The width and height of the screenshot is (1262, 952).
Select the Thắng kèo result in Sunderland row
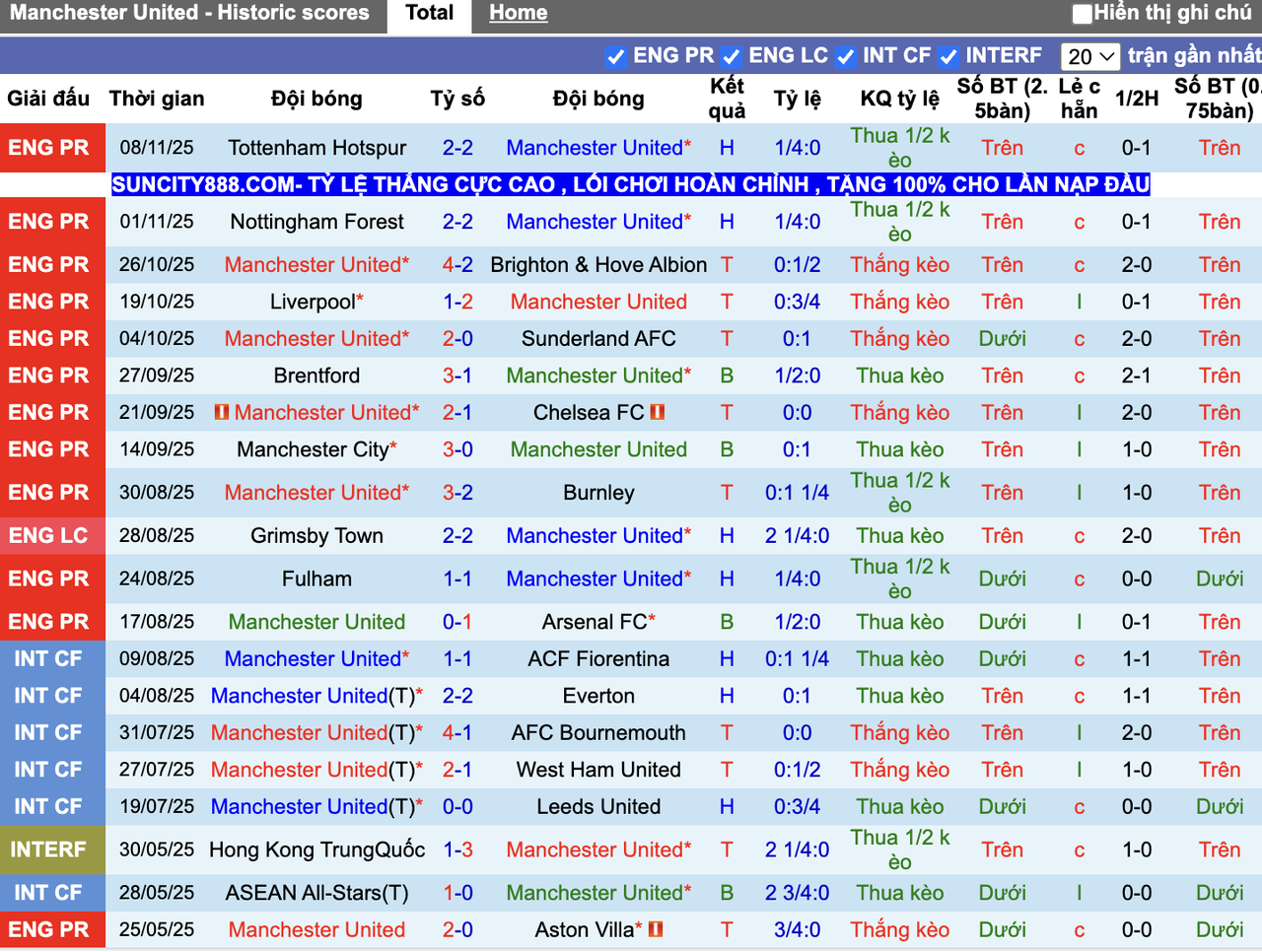[900, 339]
